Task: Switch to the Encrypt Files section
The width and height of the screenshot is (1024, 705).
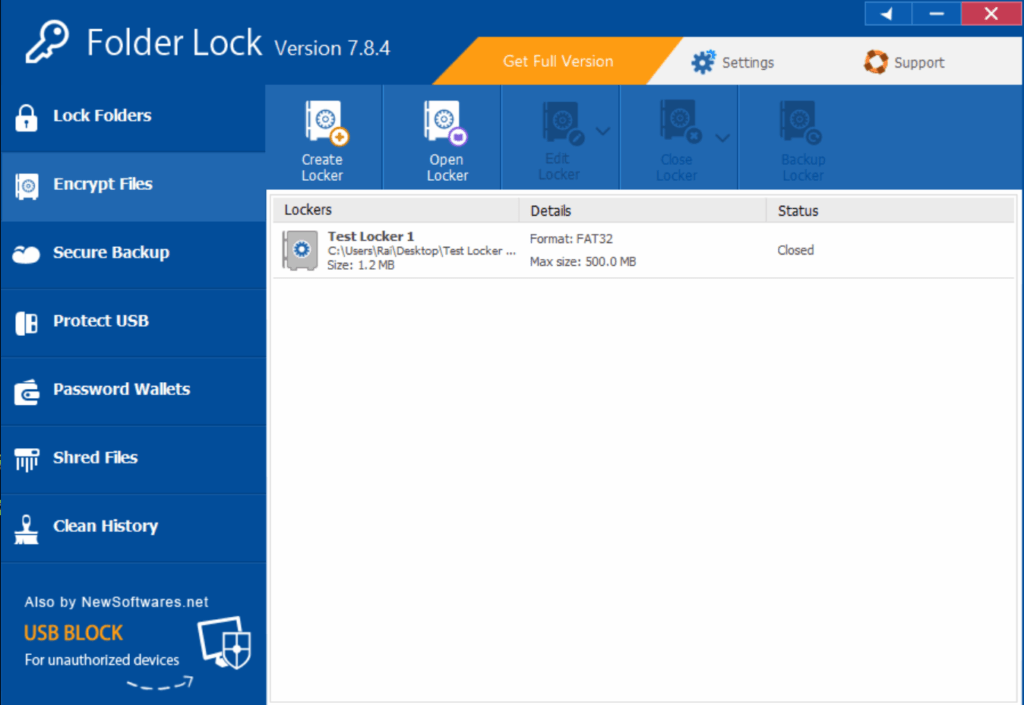Action: (133, 186)
